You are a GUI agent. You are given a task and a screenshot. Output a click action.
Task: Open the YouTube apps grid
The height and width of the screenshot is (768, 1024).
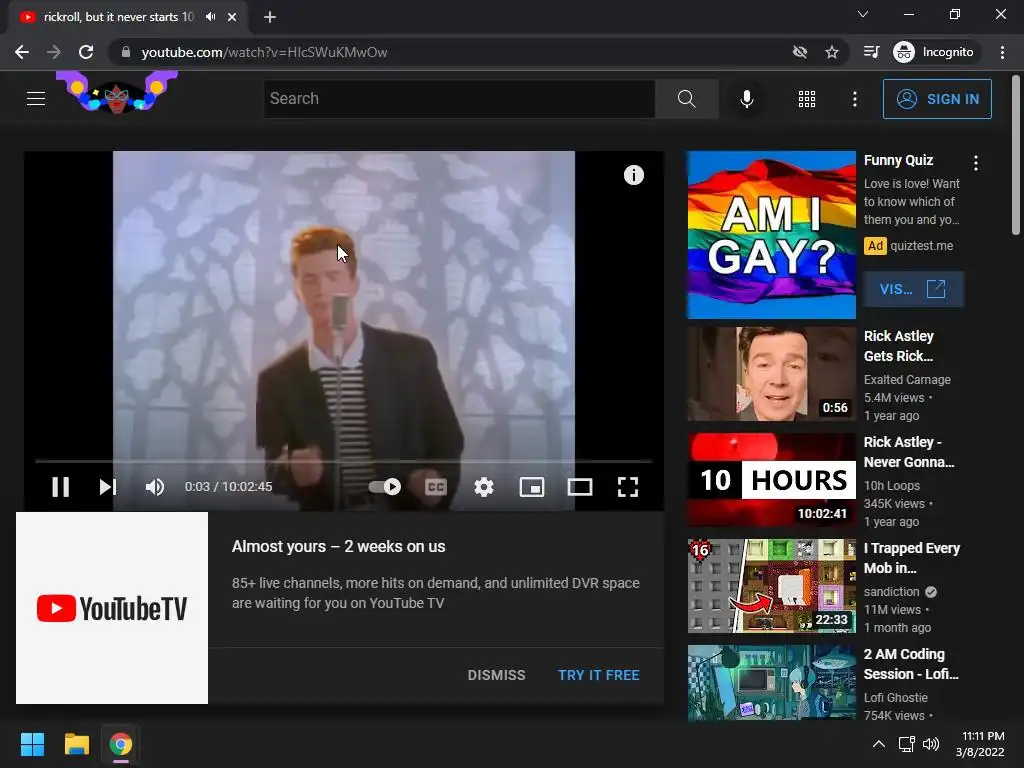(807, 99)
